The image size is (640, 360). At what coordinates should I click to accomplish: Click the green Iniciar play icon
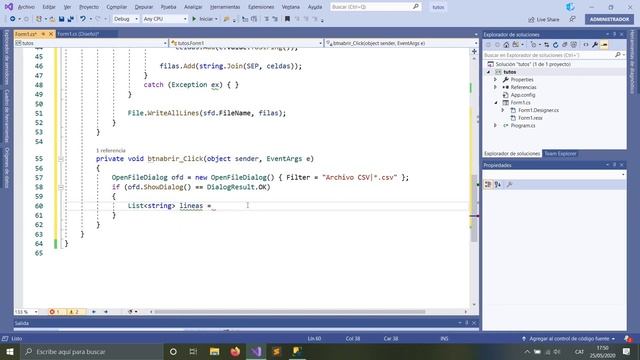coord(194,19)
